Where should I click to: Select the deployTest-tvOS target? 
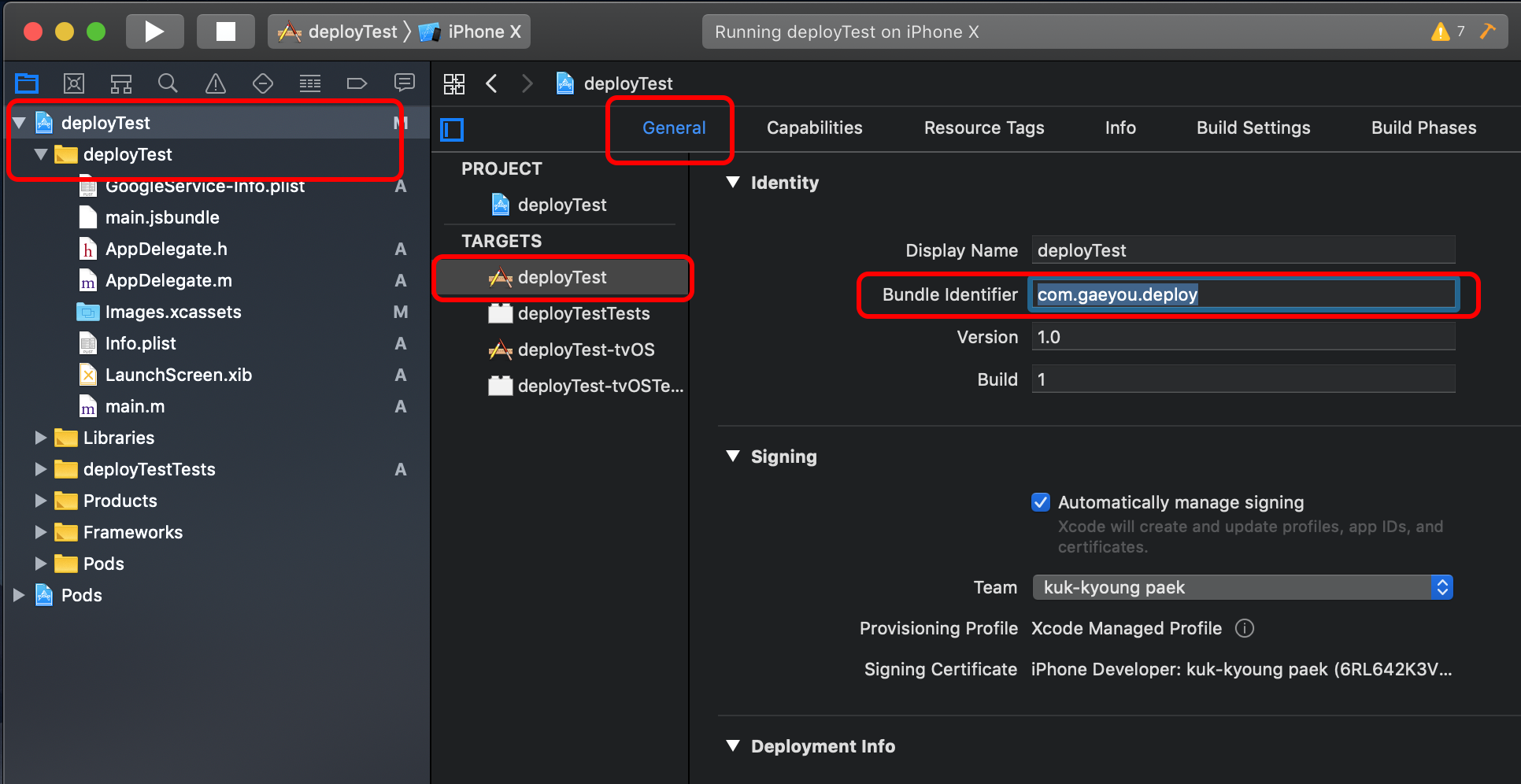[x=560, y=349]
